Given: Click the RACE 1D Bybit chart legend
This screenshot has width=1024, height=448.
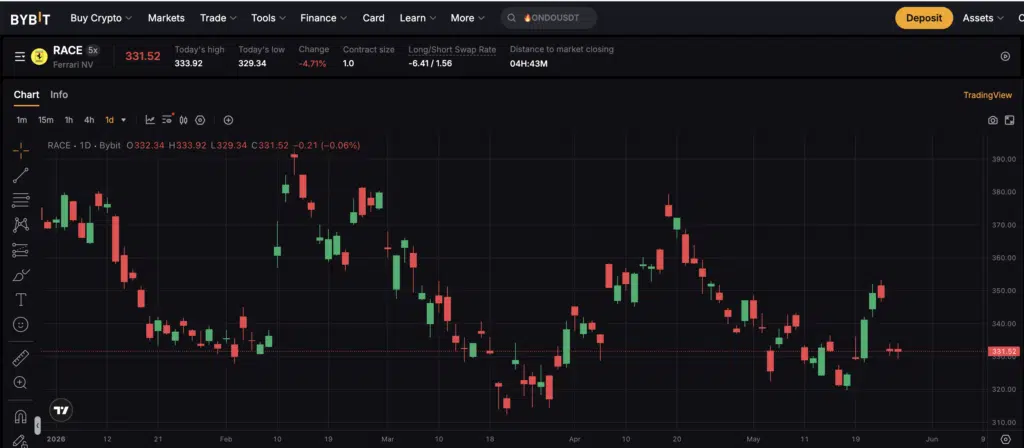Looking at the screenshot, I should point(84,146).
